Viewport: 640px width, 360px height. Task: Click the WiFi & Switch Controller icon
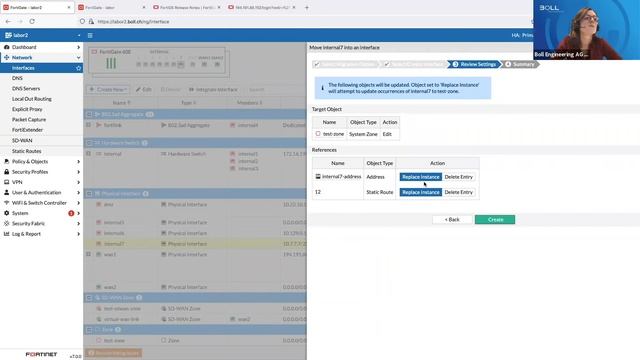click(7, 203)
